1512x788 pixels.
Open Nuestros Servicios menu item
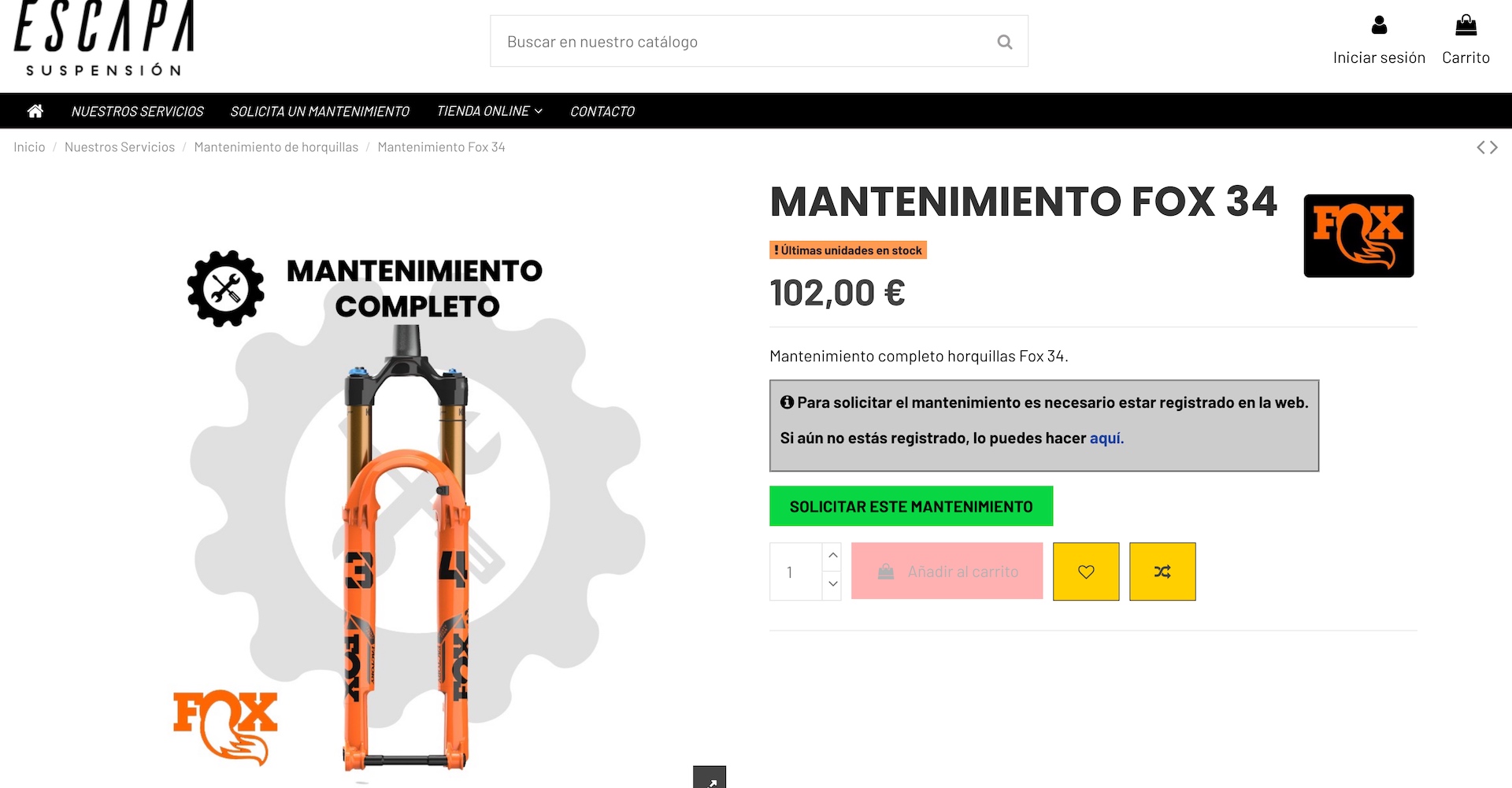pyautogui.click(x=137, y=111)
